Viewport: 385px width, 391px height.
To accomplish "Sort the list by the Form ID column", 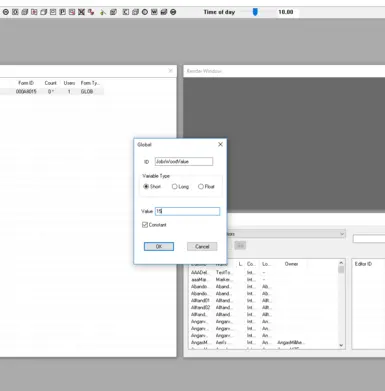I will coord(26,83).
